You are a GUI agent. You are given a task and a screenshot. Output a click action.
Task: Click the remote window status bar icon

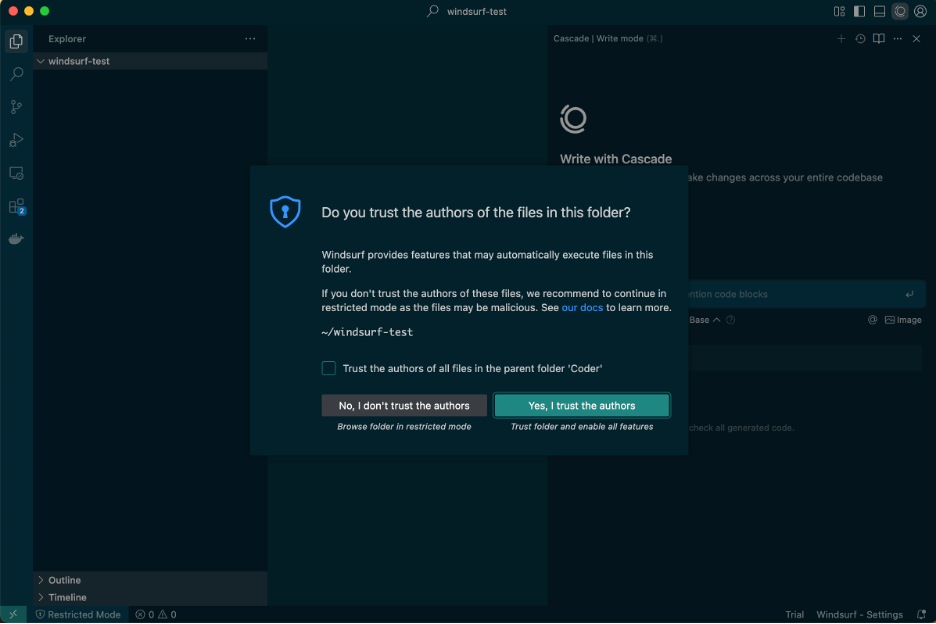point(13,615)
